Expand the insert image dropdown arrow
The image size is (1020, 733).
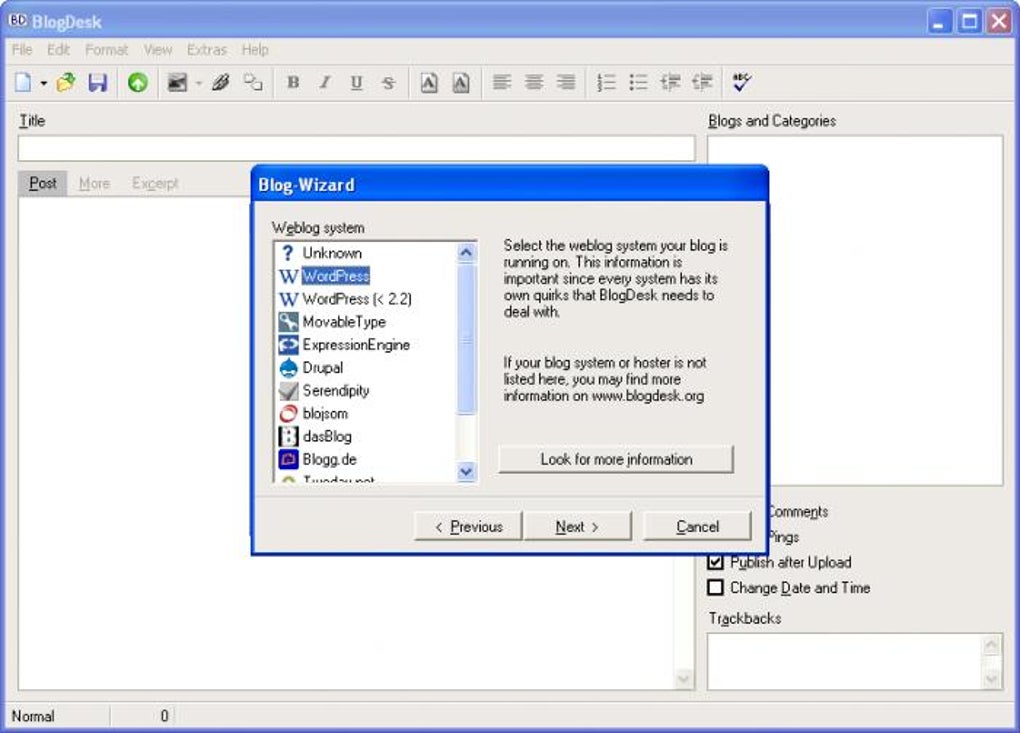(x=198, y=83)
